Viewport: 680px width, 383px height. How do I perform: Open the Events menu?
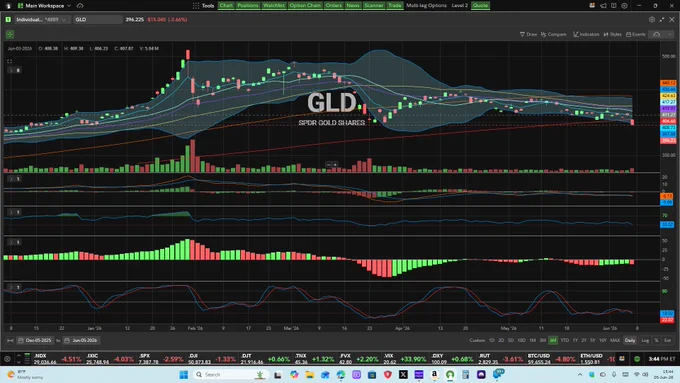click(x=636, y=34)
